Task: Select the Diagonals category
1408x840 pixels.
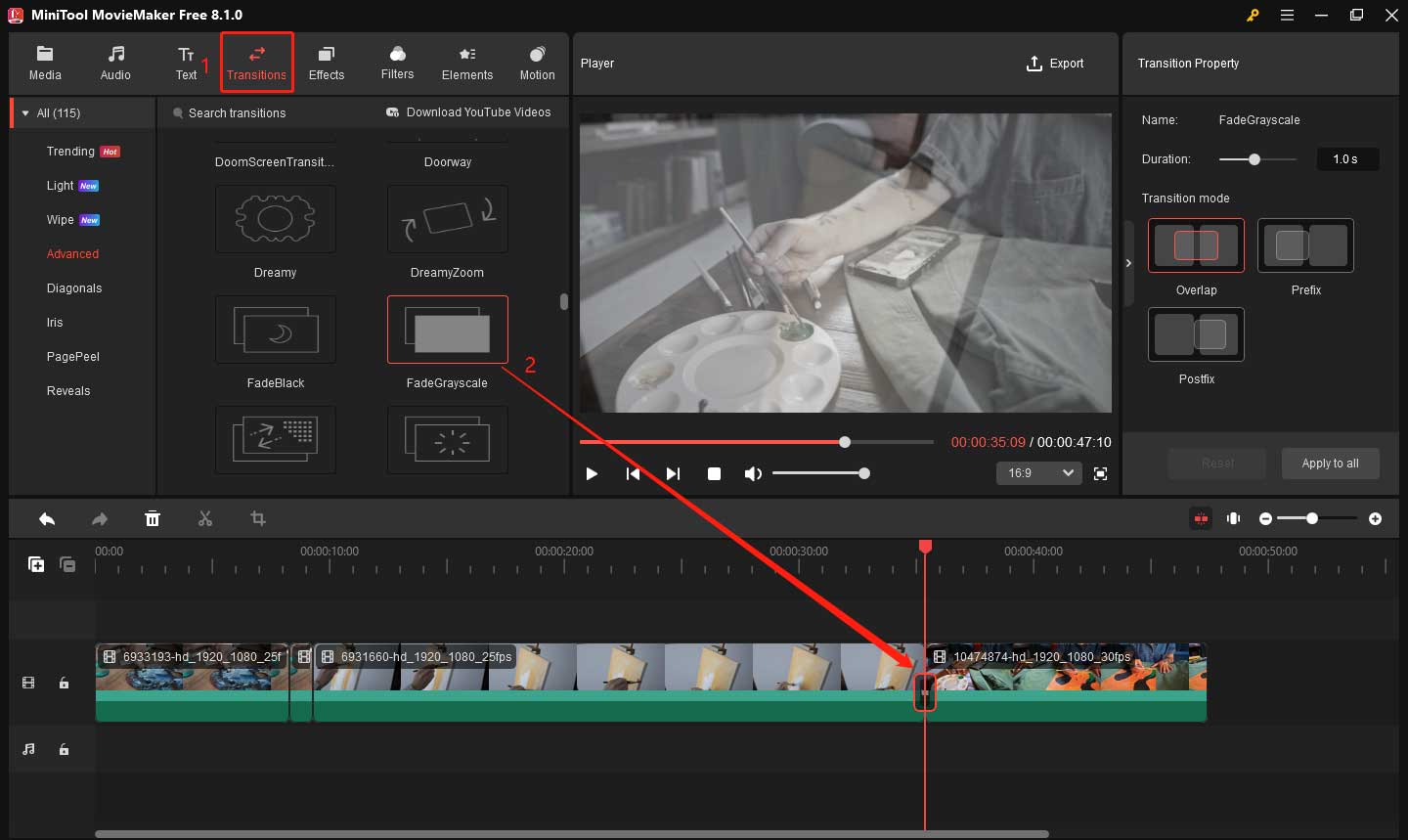Action: pos(74,288)
